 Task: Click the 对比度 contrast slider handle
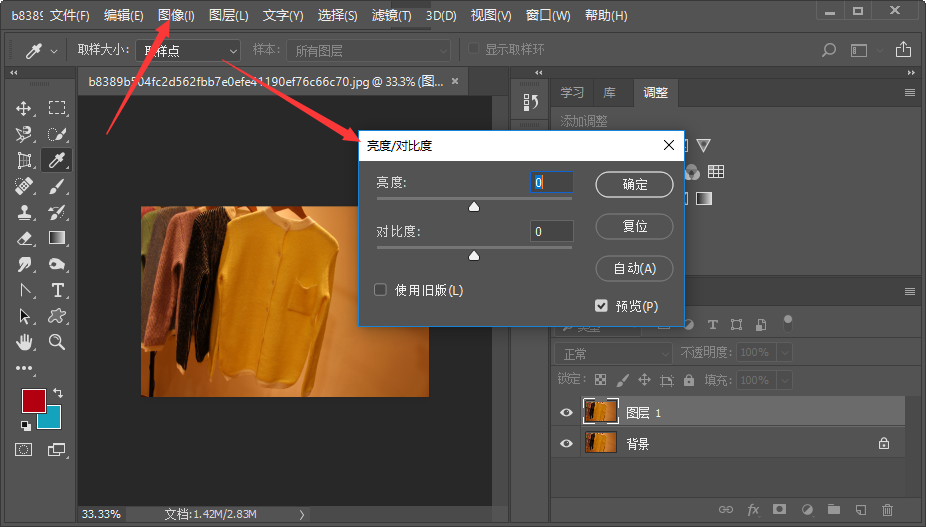pos(474,255)
